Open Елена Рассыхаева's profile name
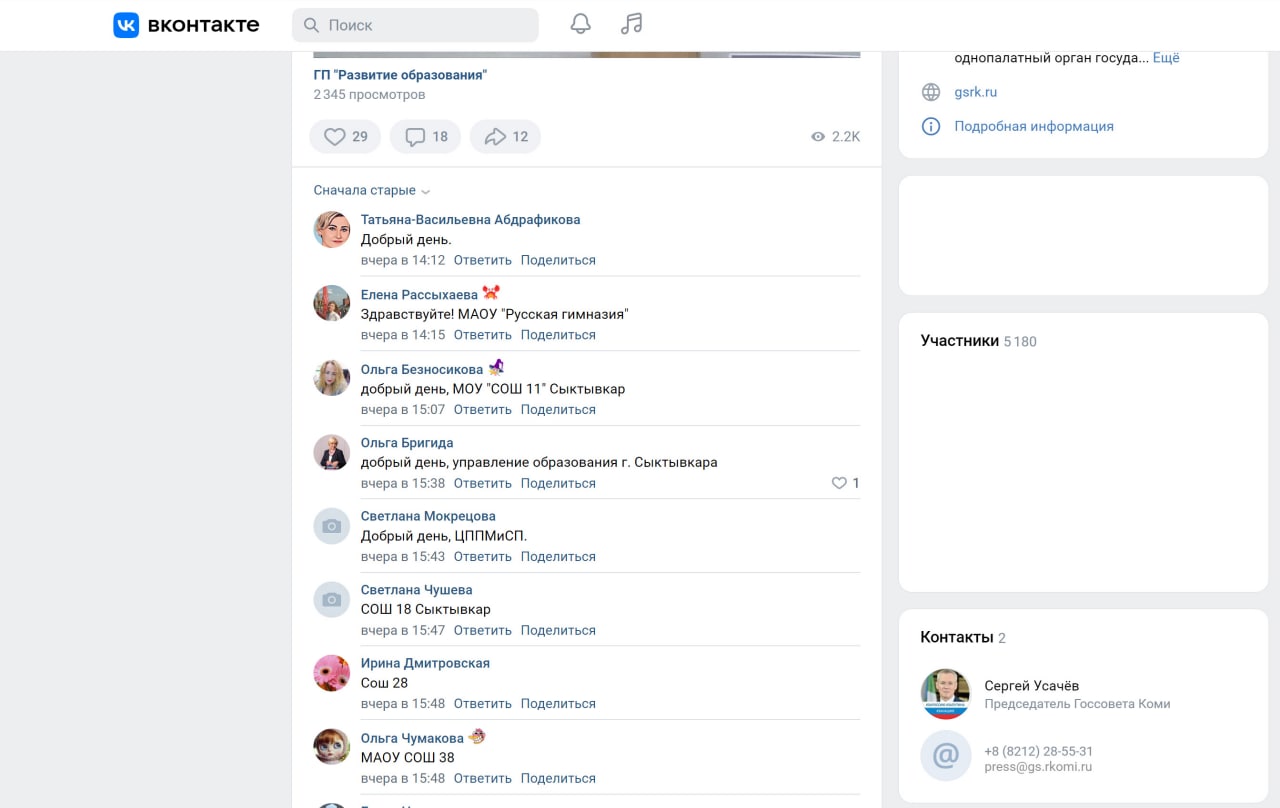The height and width of the screenshot is (808, 1280). pyautogui.click(x=419, y=294)
